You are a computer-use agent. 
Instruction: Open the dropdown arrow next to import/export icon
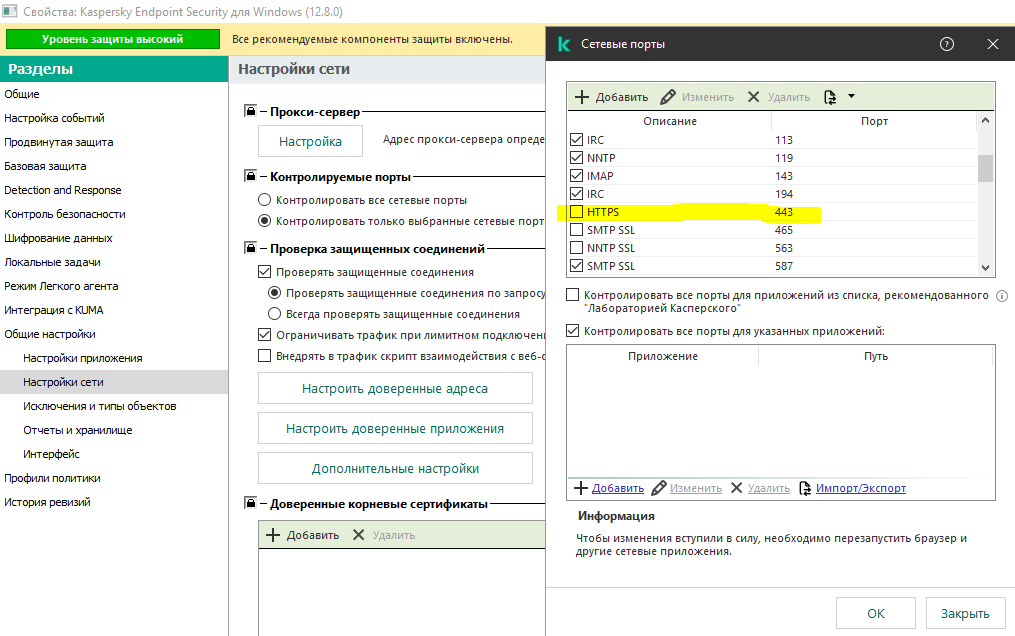851,96
